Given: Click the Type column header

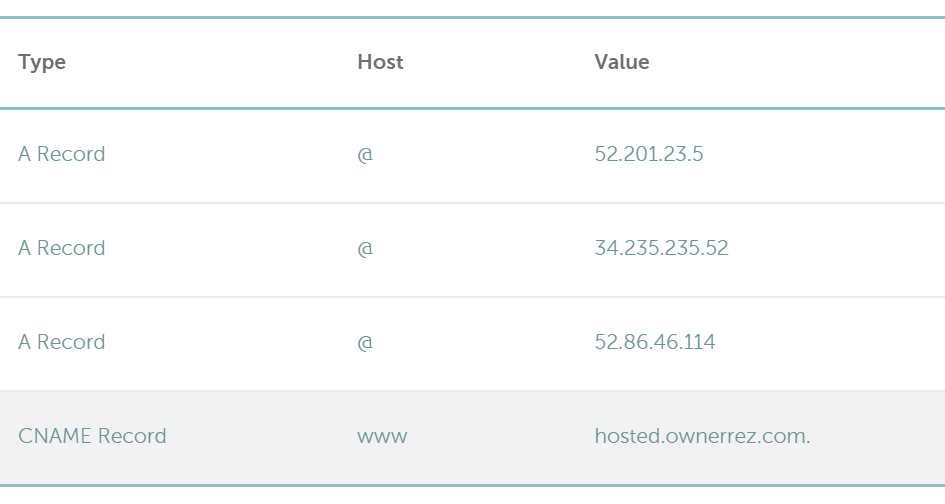Looking at the screenshot, I should pos(42,63).
